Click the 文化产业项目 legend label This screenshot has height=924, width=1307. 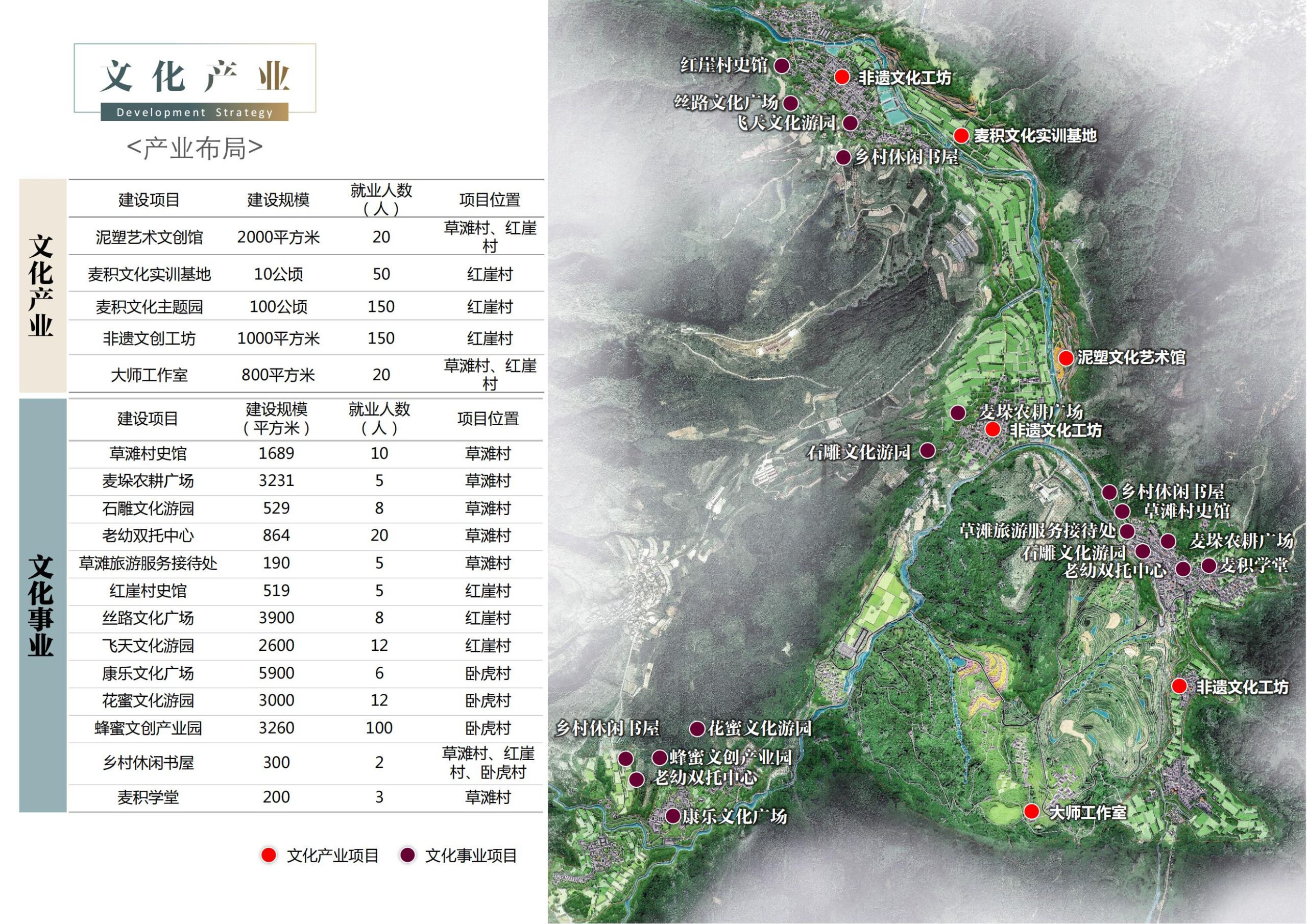[332, 855]
